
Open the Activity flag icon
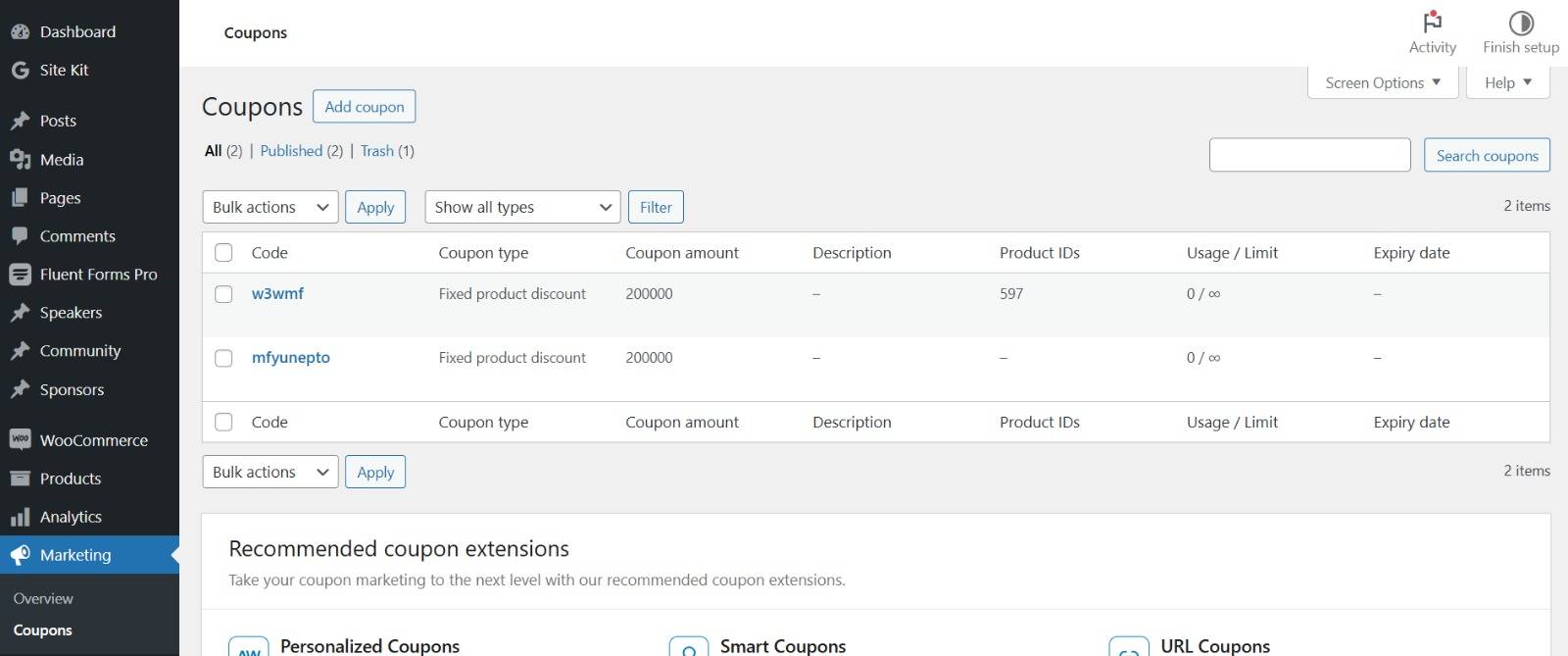1432,23
